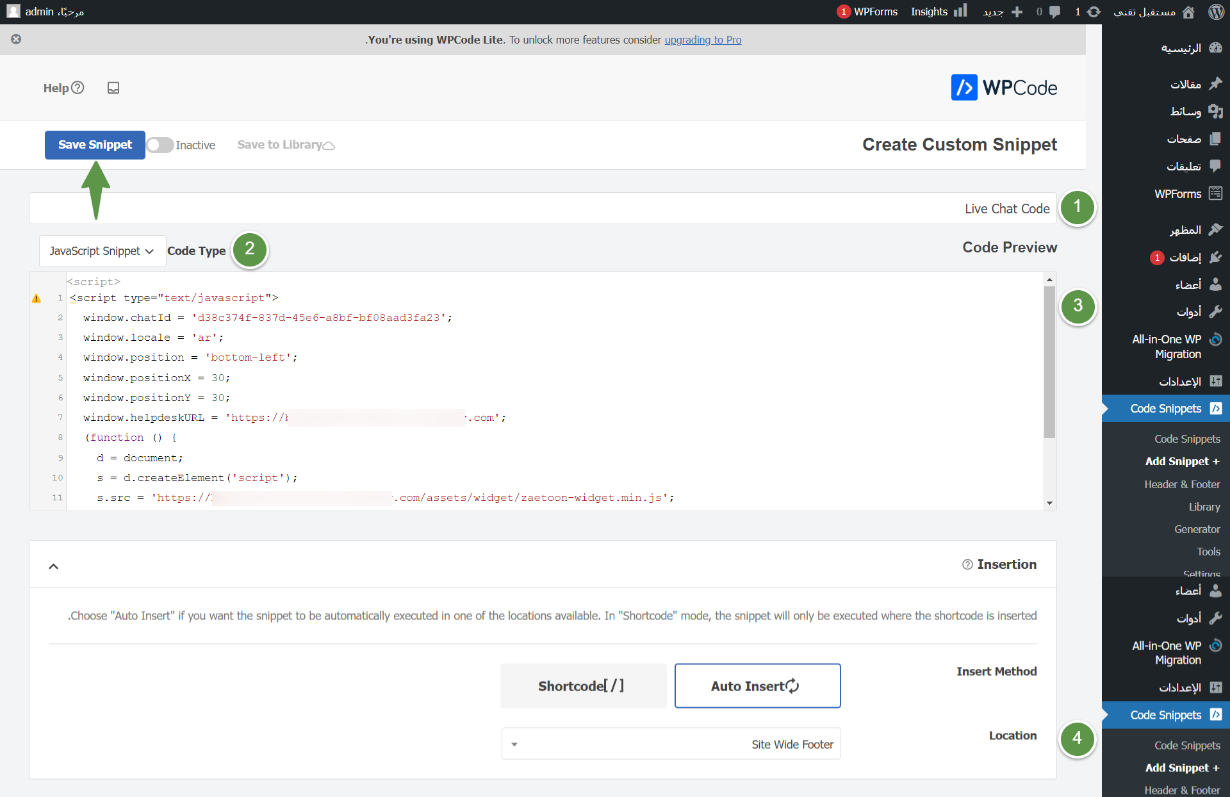Follow the upgrading to Pro link
1230x797 pixels.
(x=703, y=40)
